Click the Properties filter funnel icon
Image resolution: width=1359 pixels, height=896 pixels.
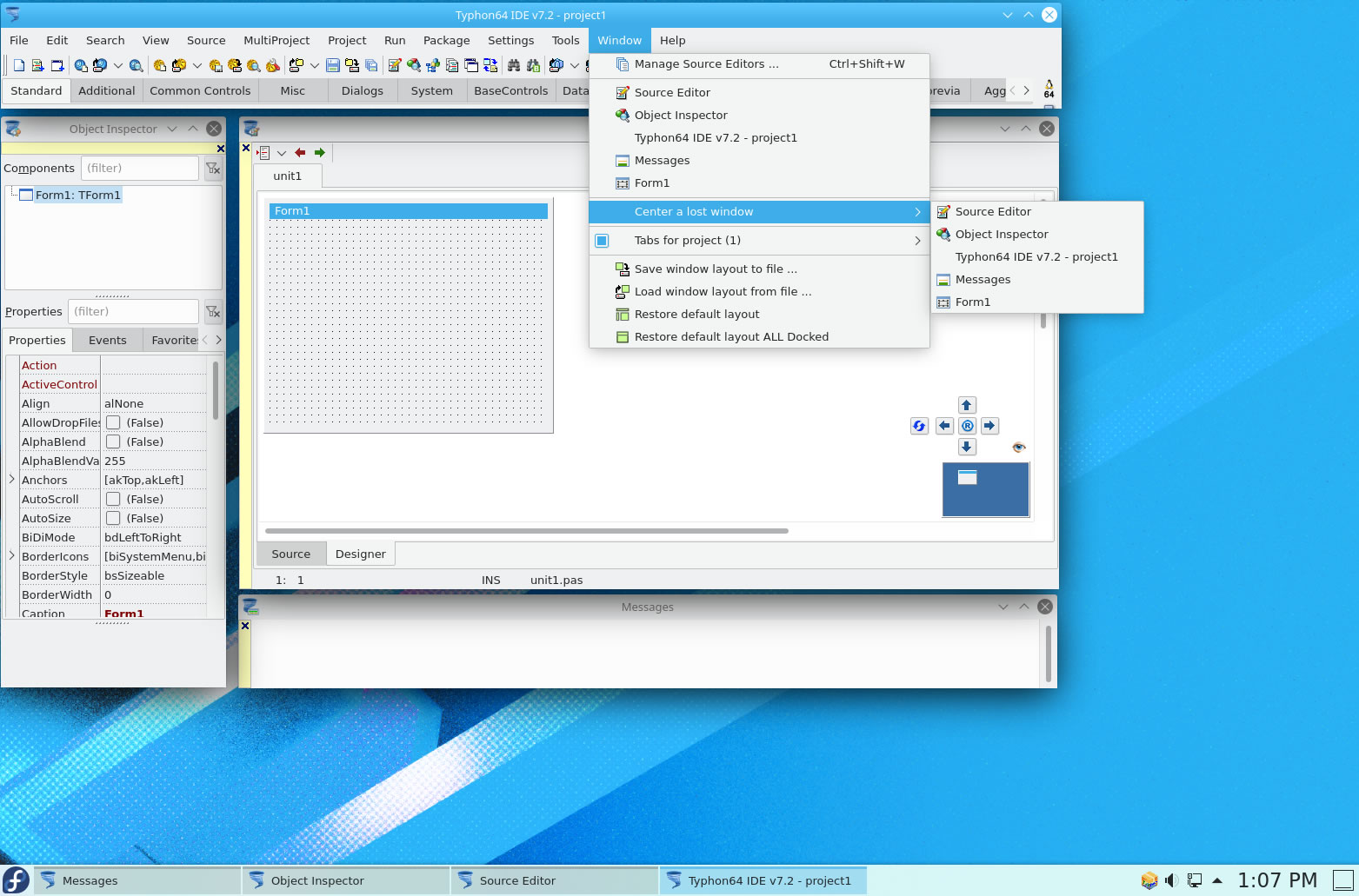click(213, 311)
